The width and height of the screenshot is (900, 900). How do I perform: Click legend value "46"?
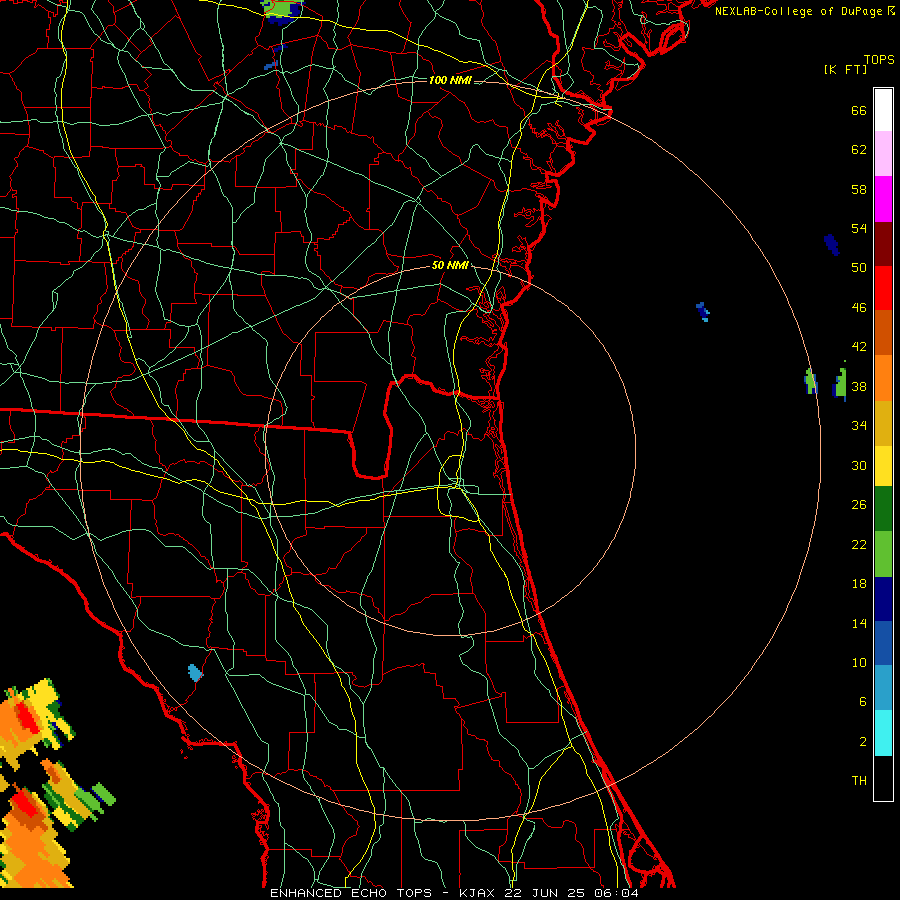859,308
